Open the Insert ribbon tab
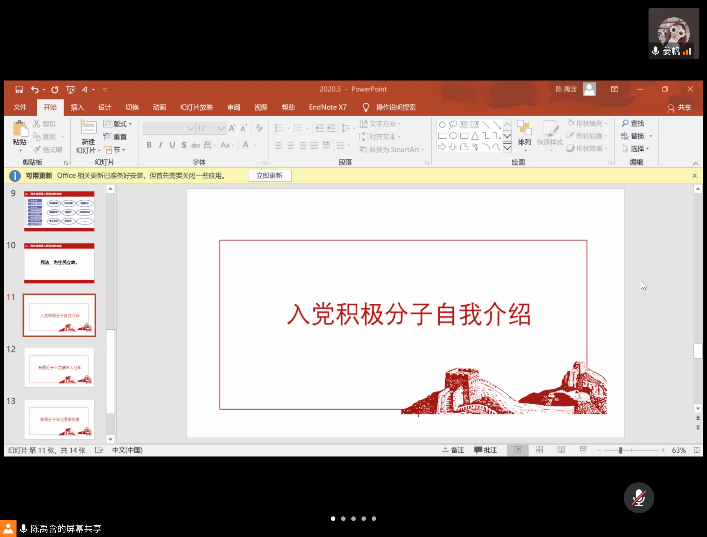707x537 pixels. (x=77, y=107)
